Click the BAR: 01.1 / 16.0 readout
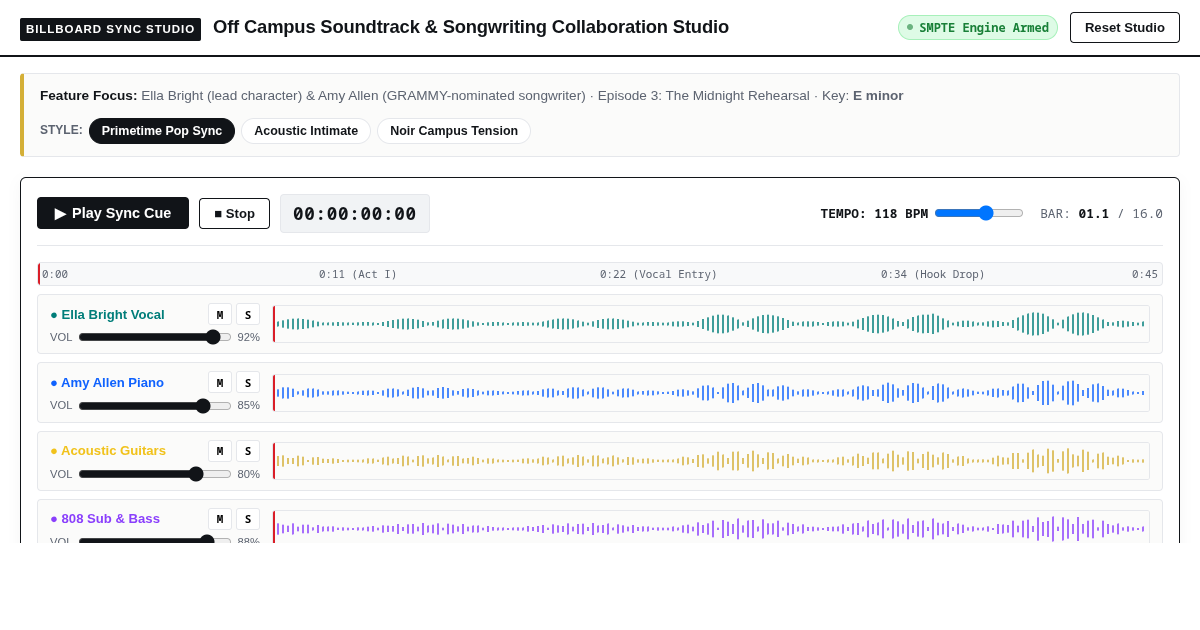The height and width of the screenshot is (630, 1200). tap(1101, 213)
